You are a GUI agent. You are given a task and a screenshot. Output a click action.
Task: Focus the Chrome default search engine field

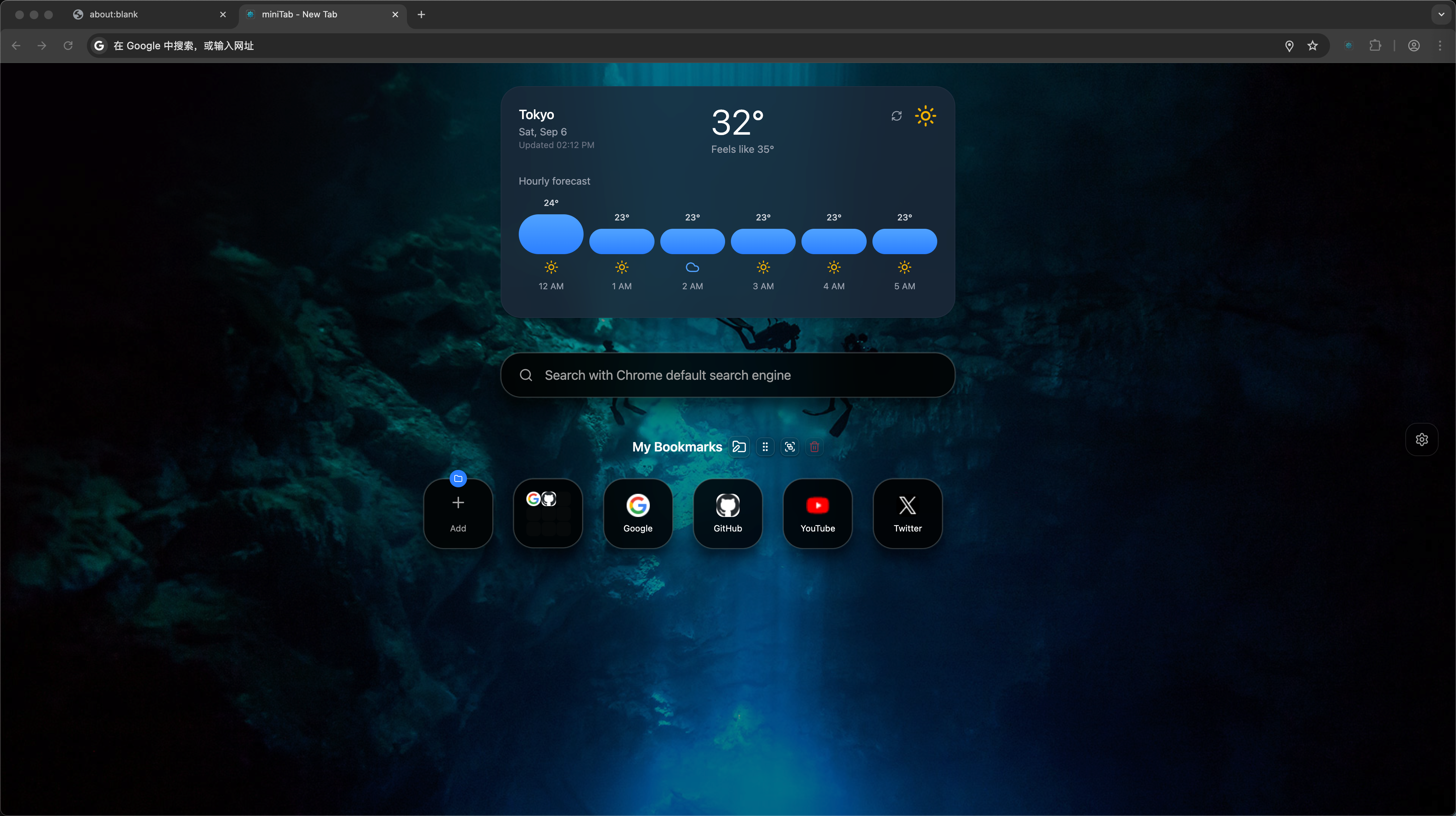[x=727, y=375]
